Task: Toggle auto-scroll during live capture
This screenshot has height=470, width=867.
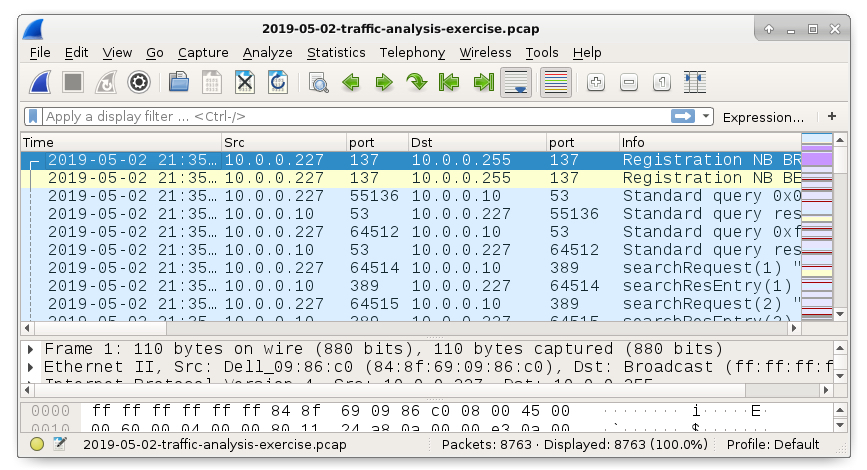Action: (516, 83)
